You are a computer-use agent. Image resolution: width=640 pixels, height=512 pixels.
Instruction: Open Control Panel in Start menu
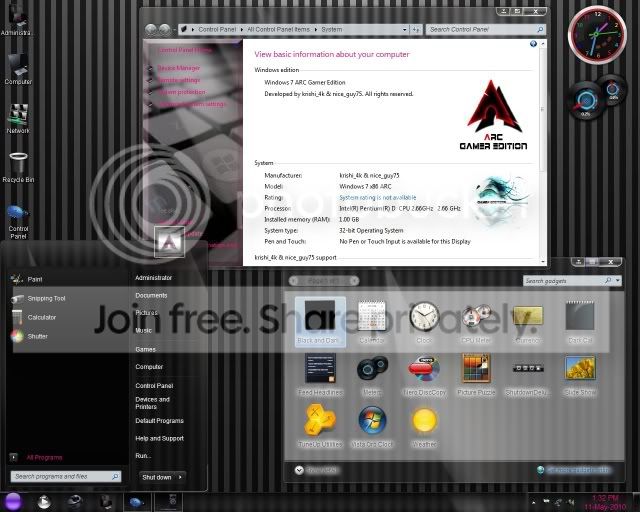[x=154, y=385]
